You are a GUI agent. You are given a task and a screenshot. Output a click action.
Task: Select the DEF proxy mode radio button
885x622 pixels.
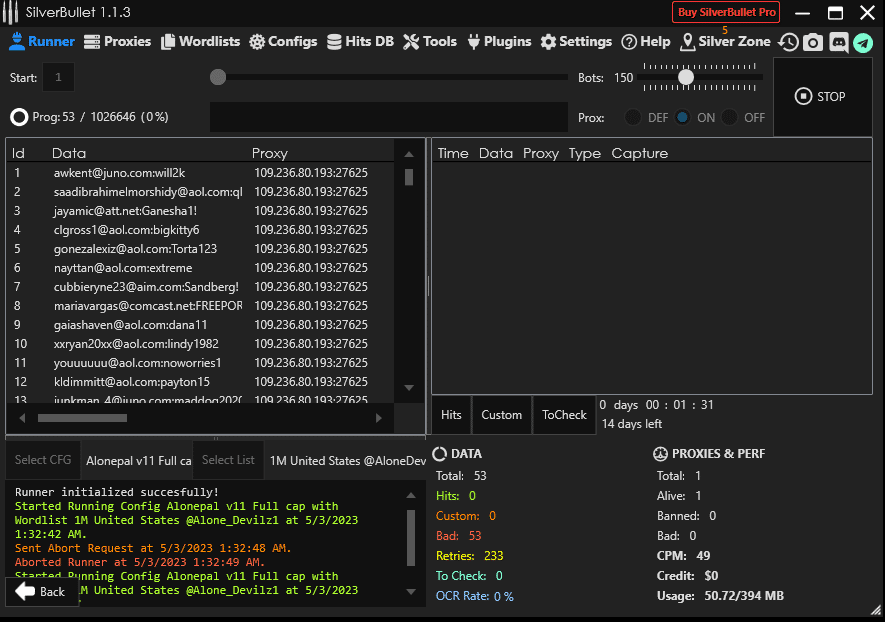634,117
